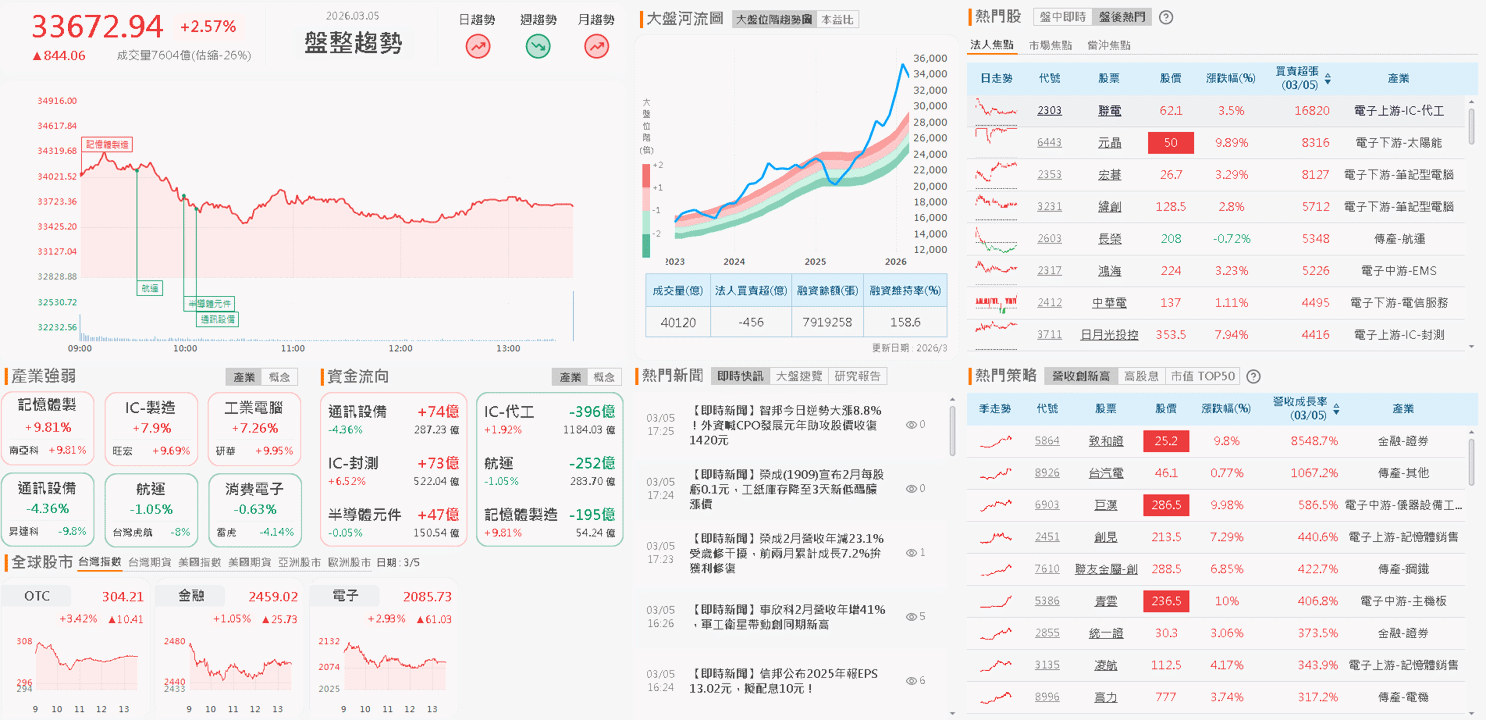Viewport: 1486px width, 720px height.
Task: Switch 熱門股 to 盤後熱門
Action: [x=1121, y=17]
